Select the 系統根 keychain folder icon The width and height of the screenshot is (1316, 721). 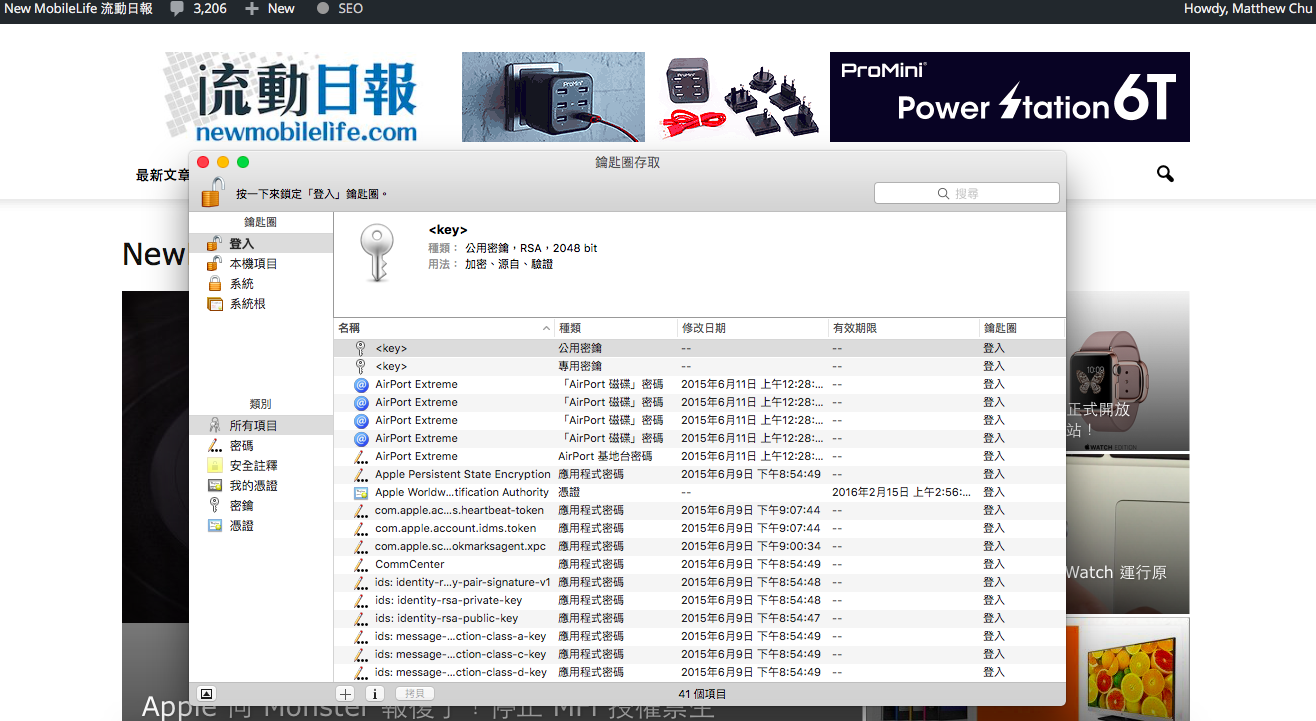[x=214, y=304]
